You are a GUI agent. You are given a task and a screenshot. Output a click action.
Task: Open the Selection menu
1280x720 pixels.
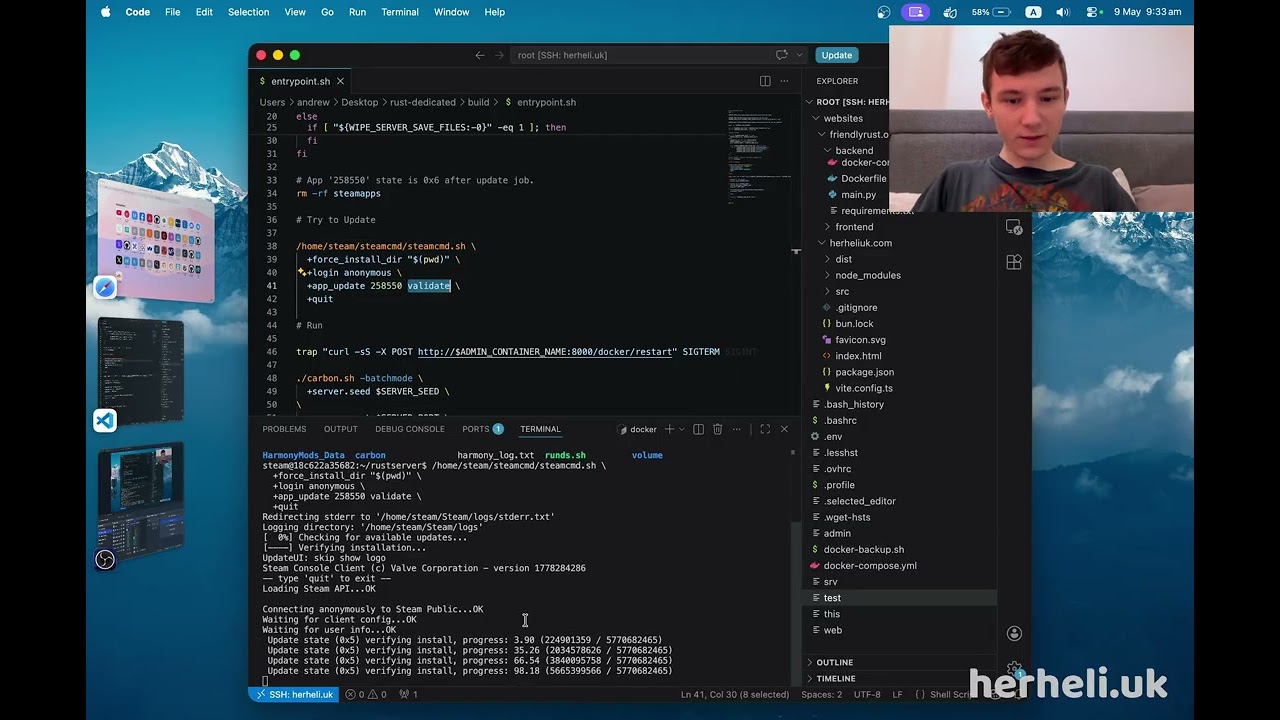tap(248, 12)
